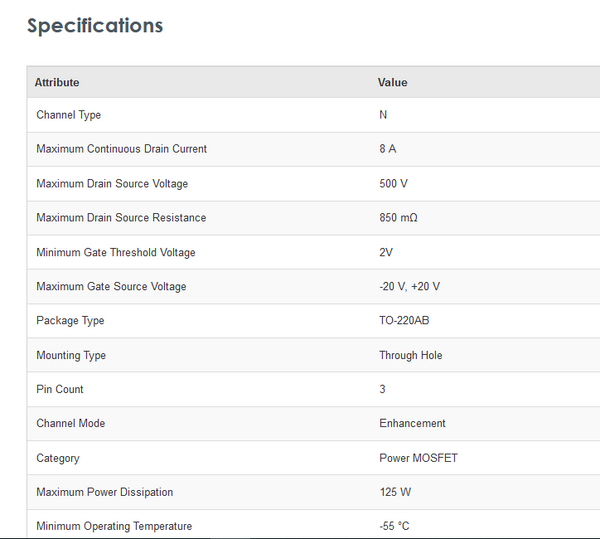
Task: Select the Maximum Drain Source Voltage label
Action: point(112,184)
